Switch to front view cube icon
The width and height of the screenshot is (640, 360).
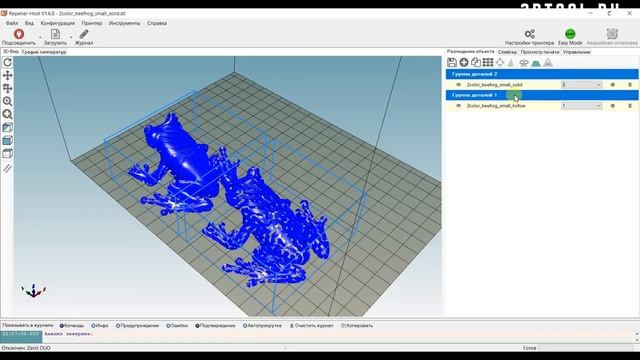[x=7, y=141]
